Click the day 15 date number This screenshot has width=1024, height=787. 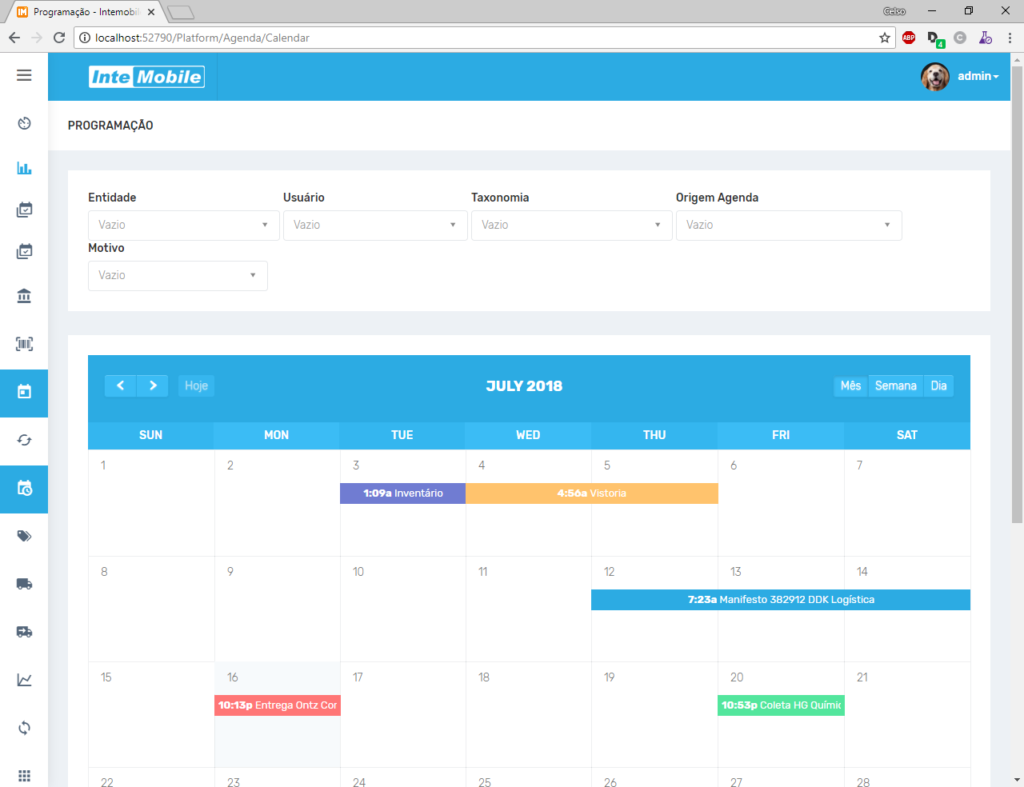pyautogui.click(x=106, y=677)
